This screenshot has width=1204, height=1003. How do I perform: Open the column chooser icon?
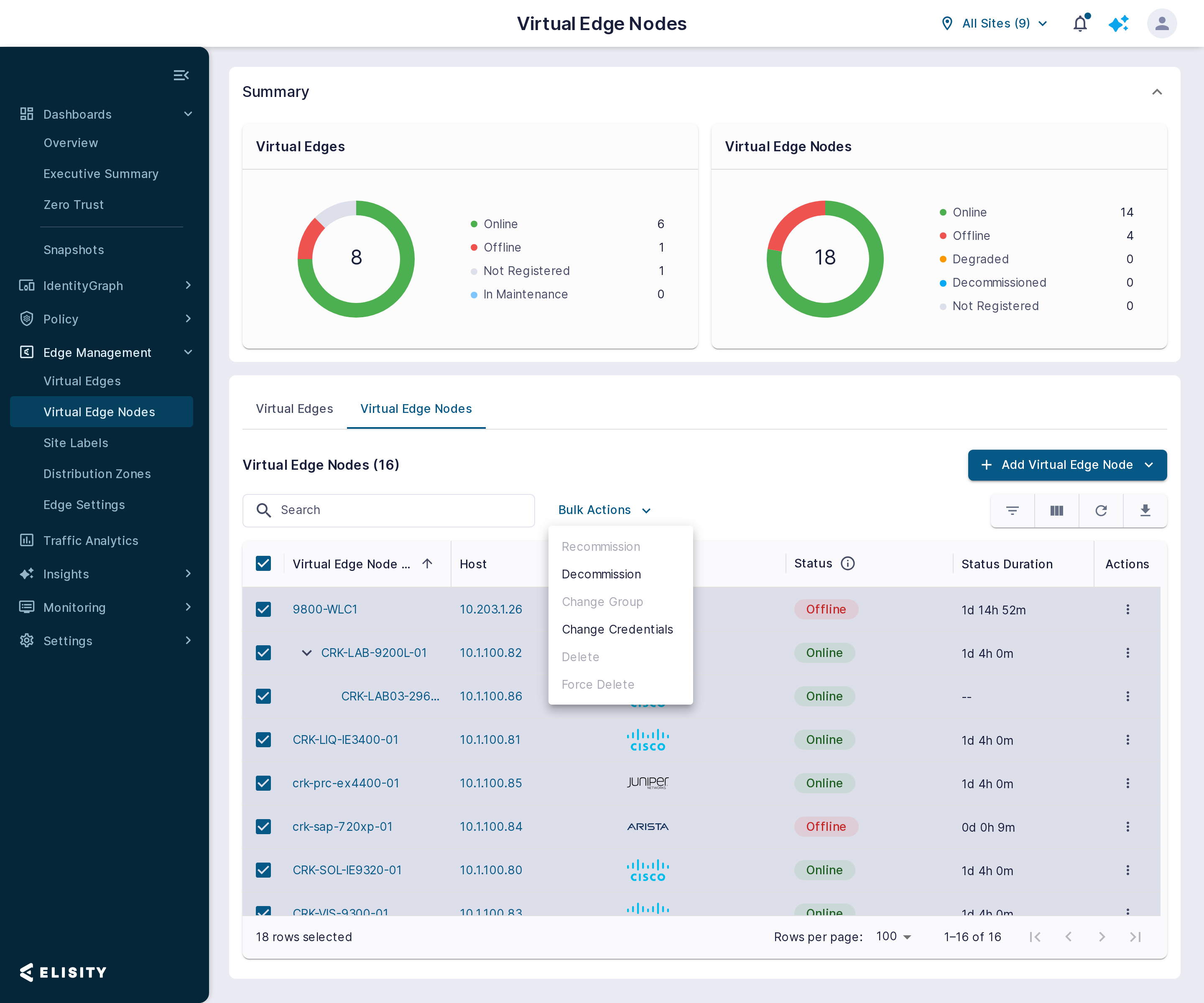1057,510
